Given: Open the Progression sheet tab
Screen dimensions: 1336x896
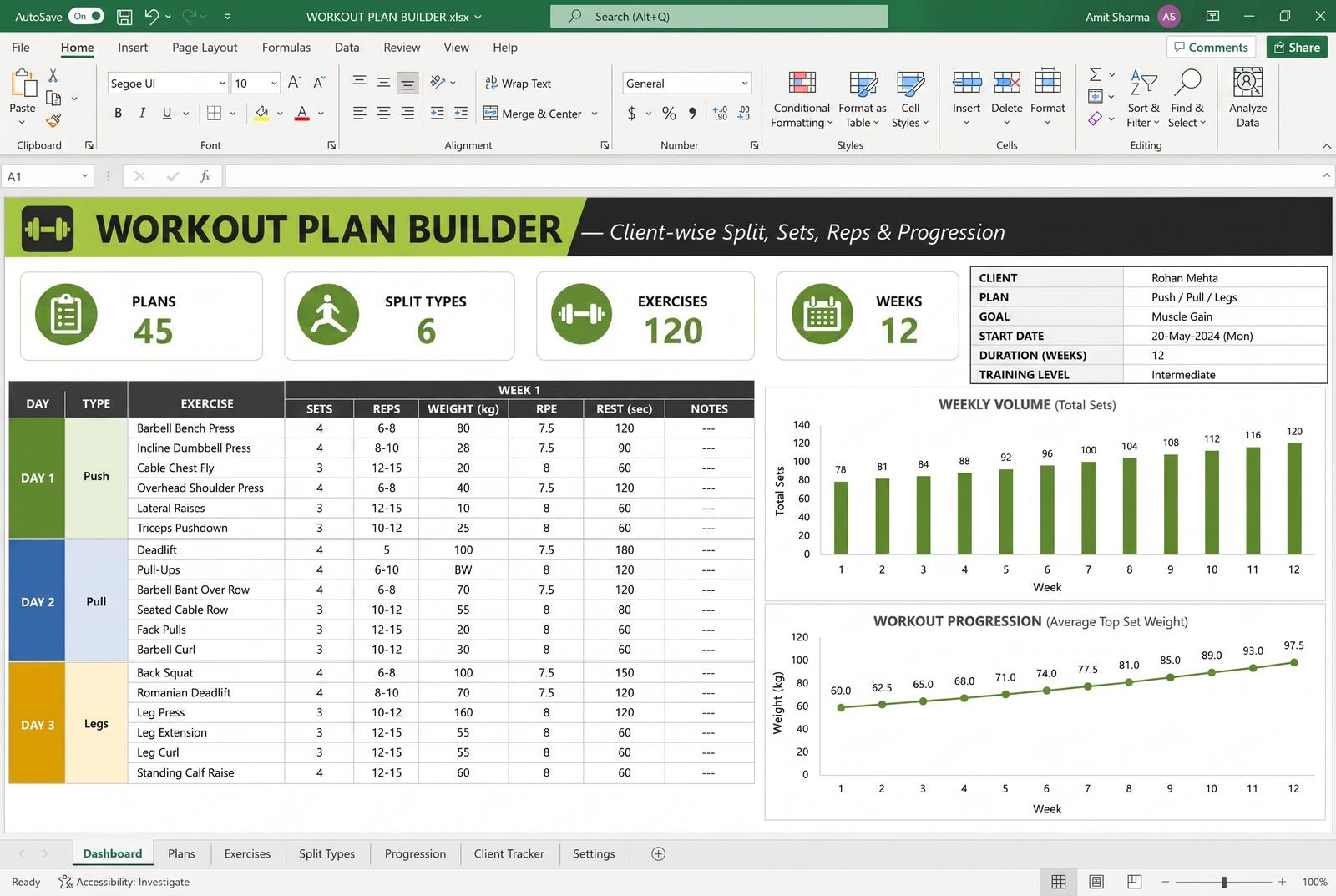Looking at the screenshot, I should click(x=415, y=853).
